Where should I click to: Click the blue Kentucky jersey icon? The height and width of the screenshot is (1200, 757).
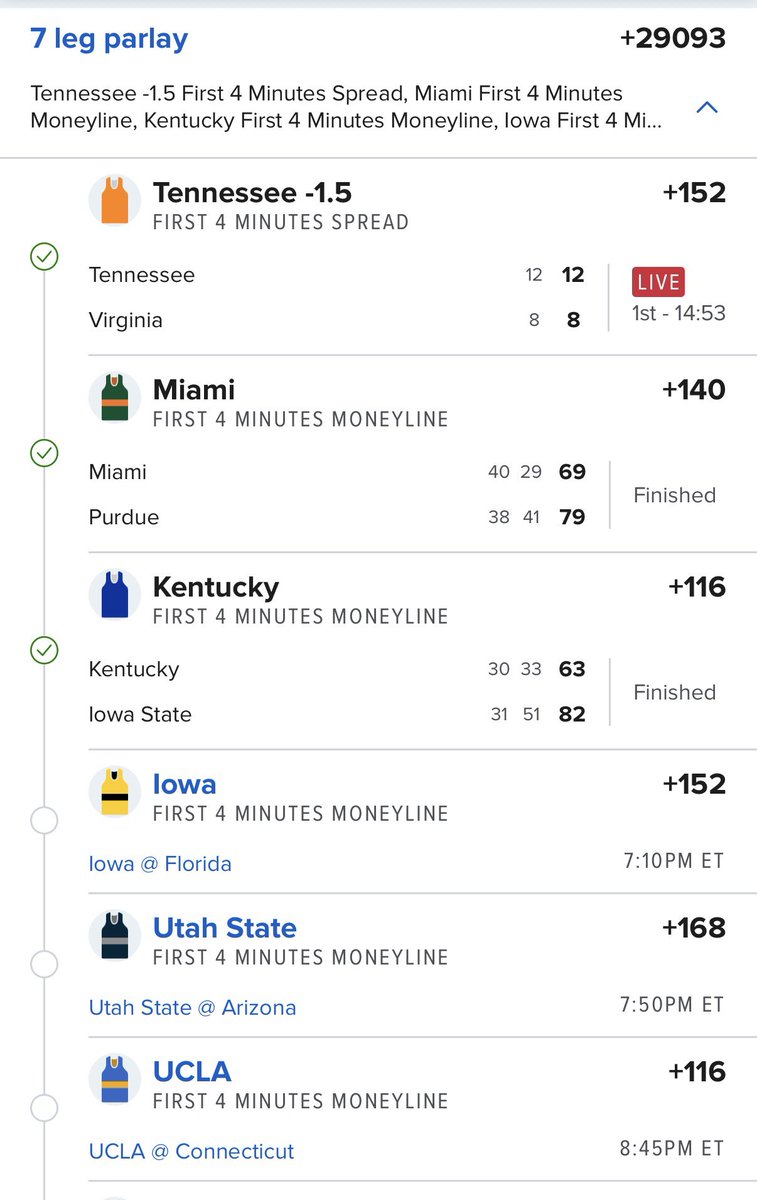point(114,595)
